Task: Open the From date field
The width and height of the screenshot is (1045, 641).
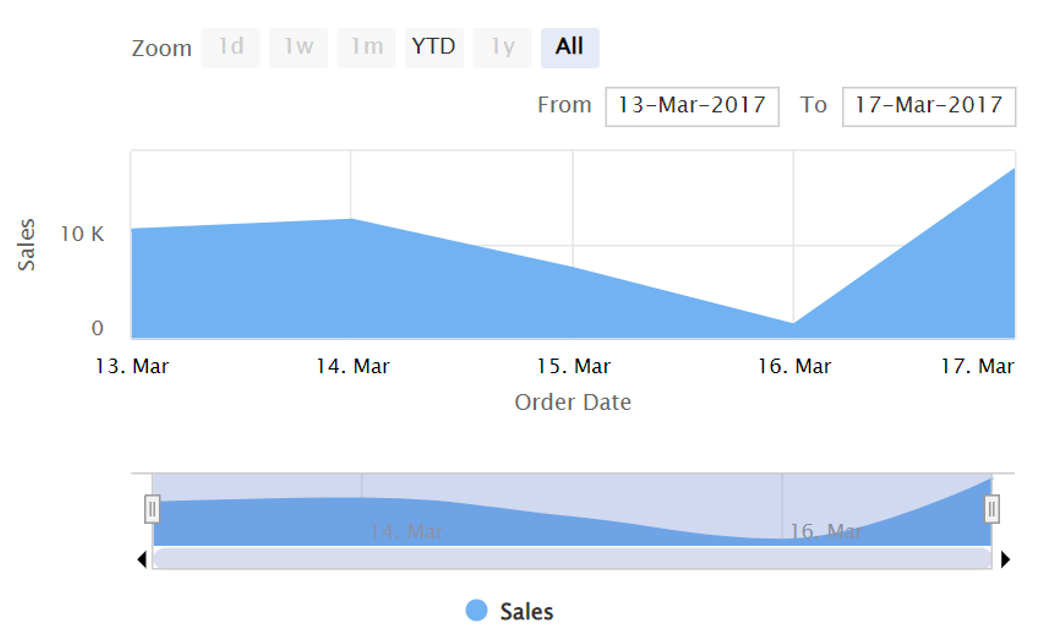Action: (x=690, y=104)
